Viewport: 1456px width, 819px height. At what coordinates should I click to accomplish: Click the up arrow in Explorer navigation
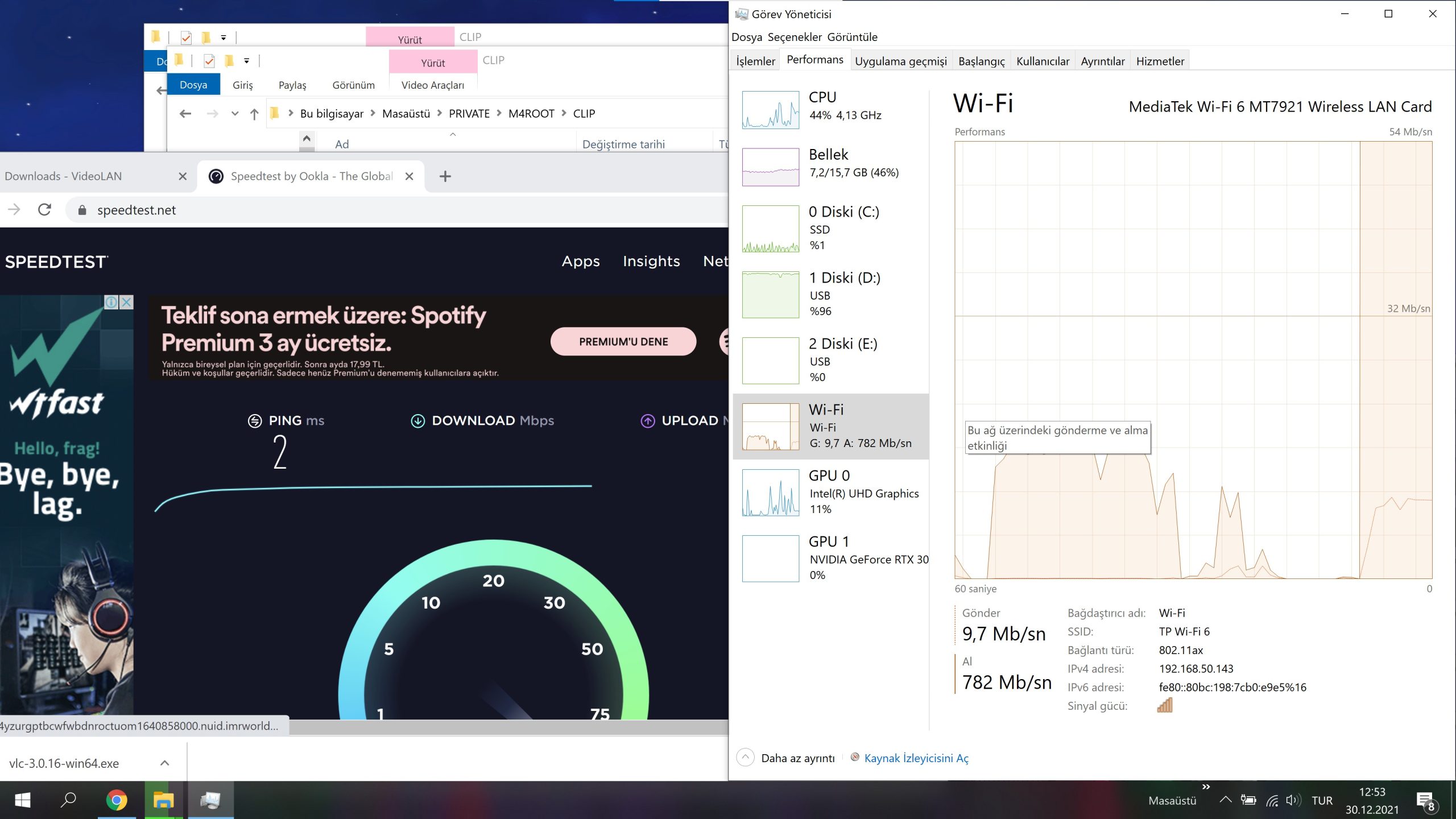click(254, 114)
